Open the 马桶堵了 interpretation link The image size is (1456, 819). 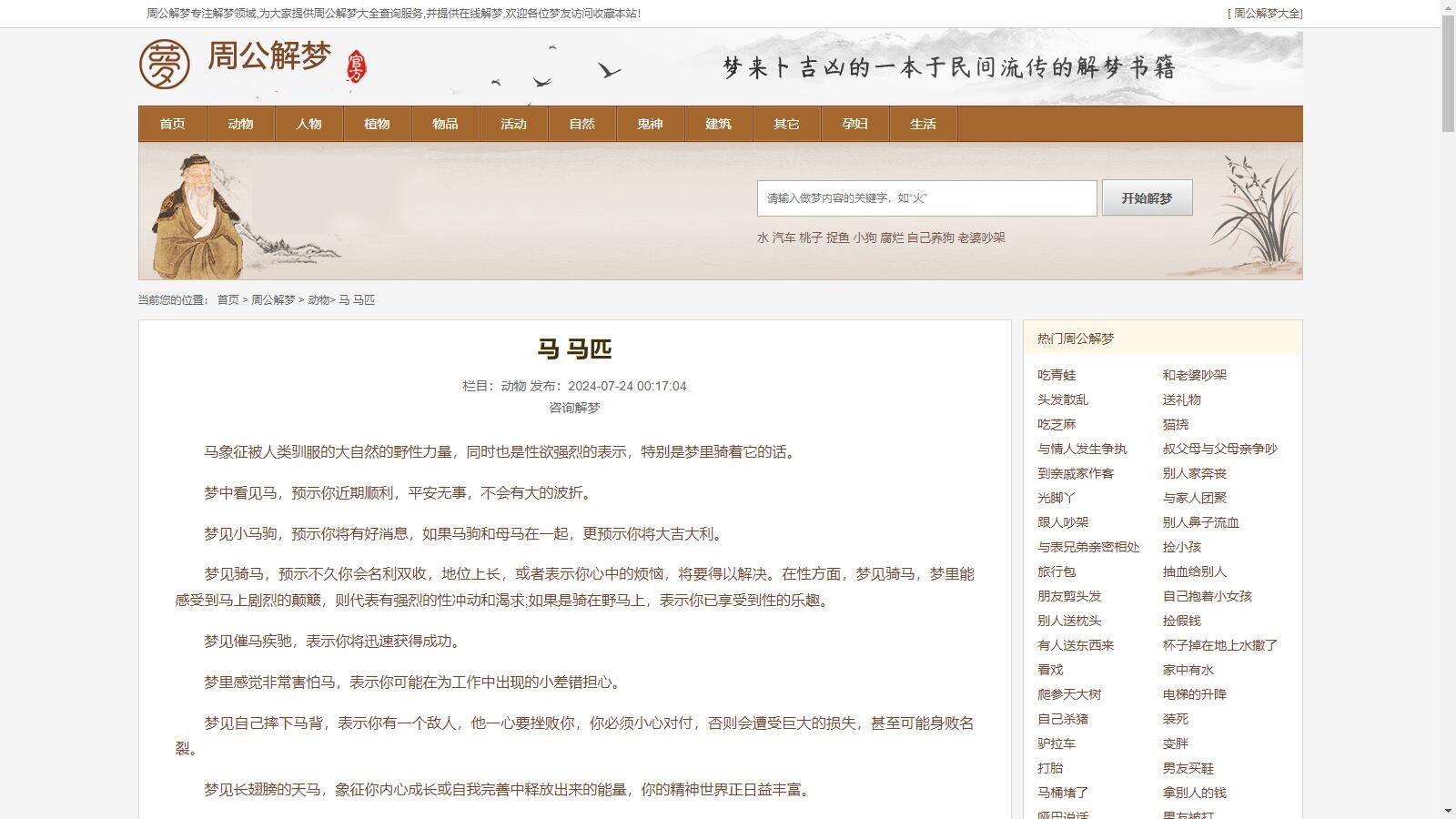tap(1061, 793)
